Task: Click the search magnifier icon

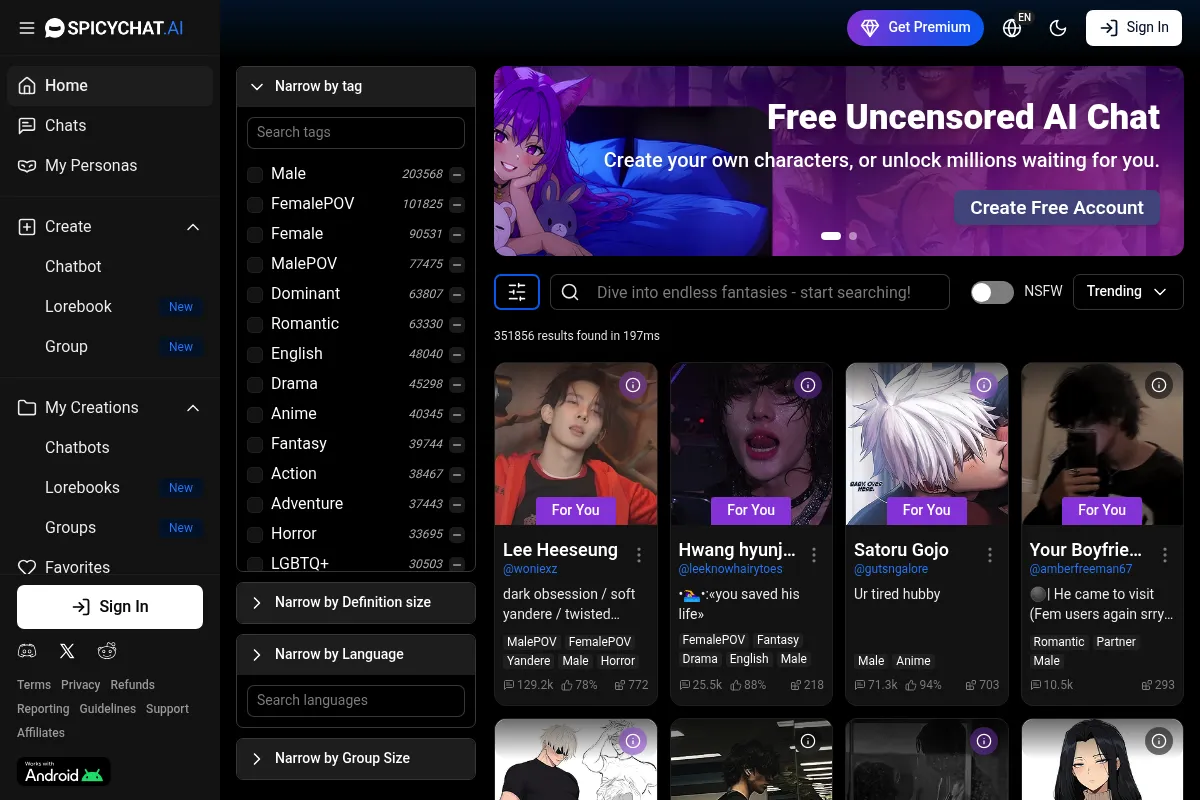Action: pos(570,292)
